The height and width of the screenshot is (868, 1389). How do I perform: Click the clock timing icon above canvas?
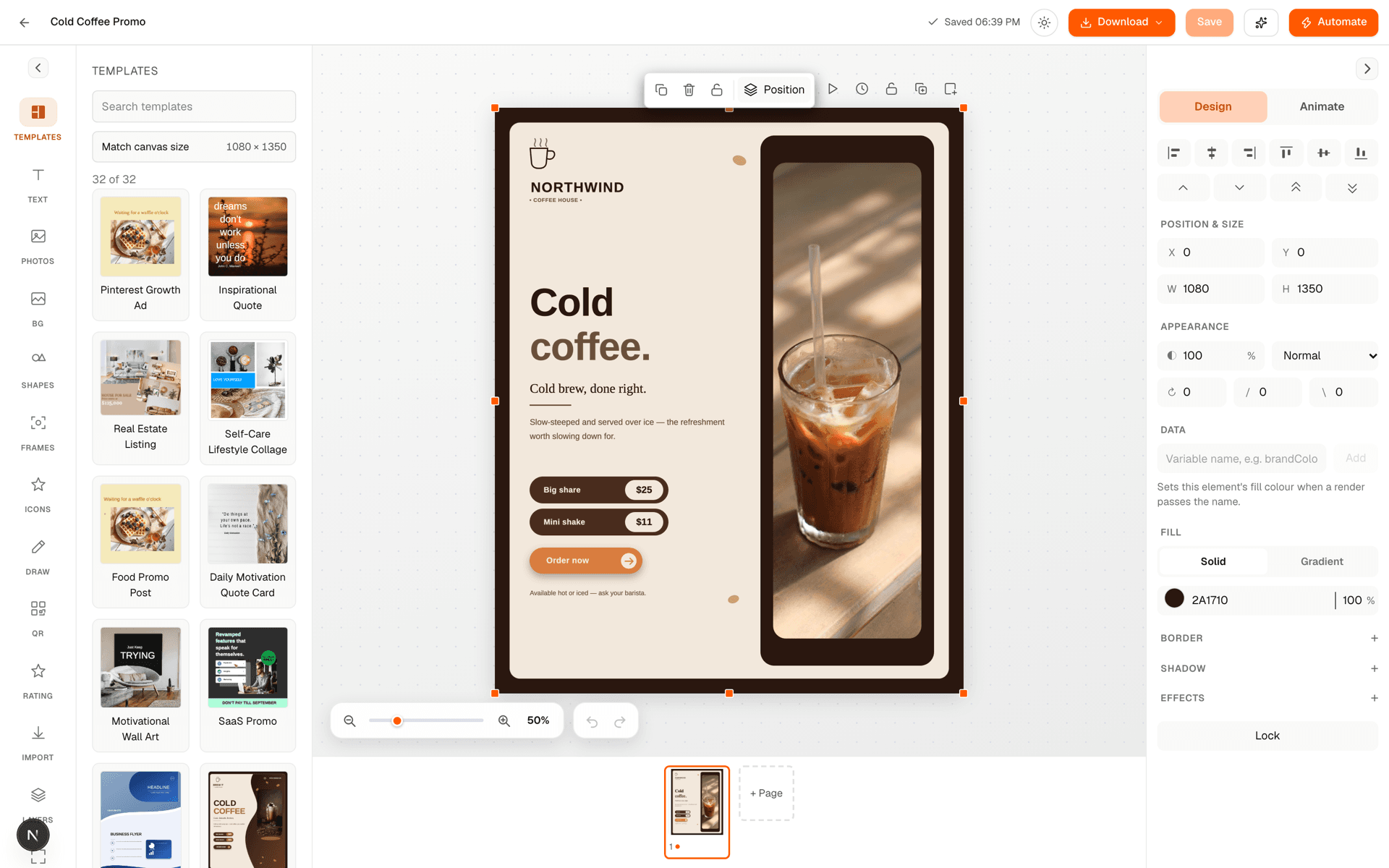[862, 89]
